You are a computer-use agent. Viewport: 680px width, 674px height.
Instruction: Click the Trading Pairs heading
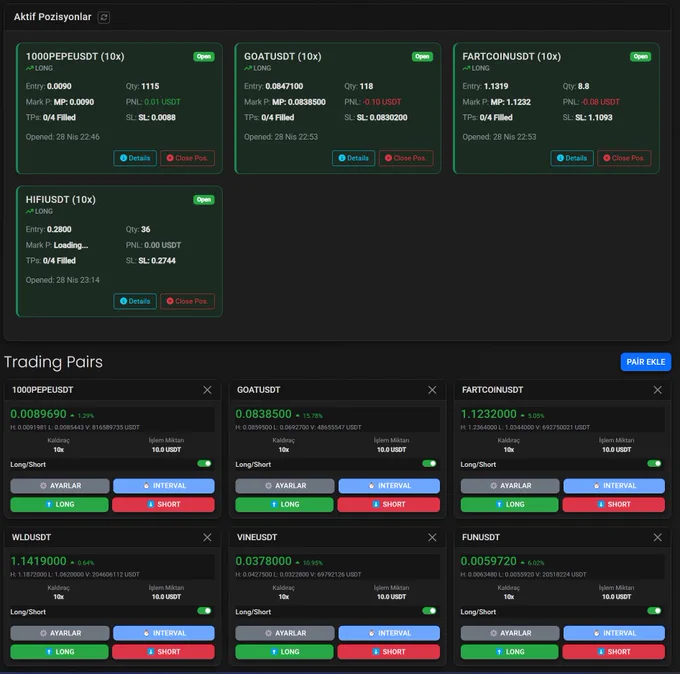click(53, 362)
